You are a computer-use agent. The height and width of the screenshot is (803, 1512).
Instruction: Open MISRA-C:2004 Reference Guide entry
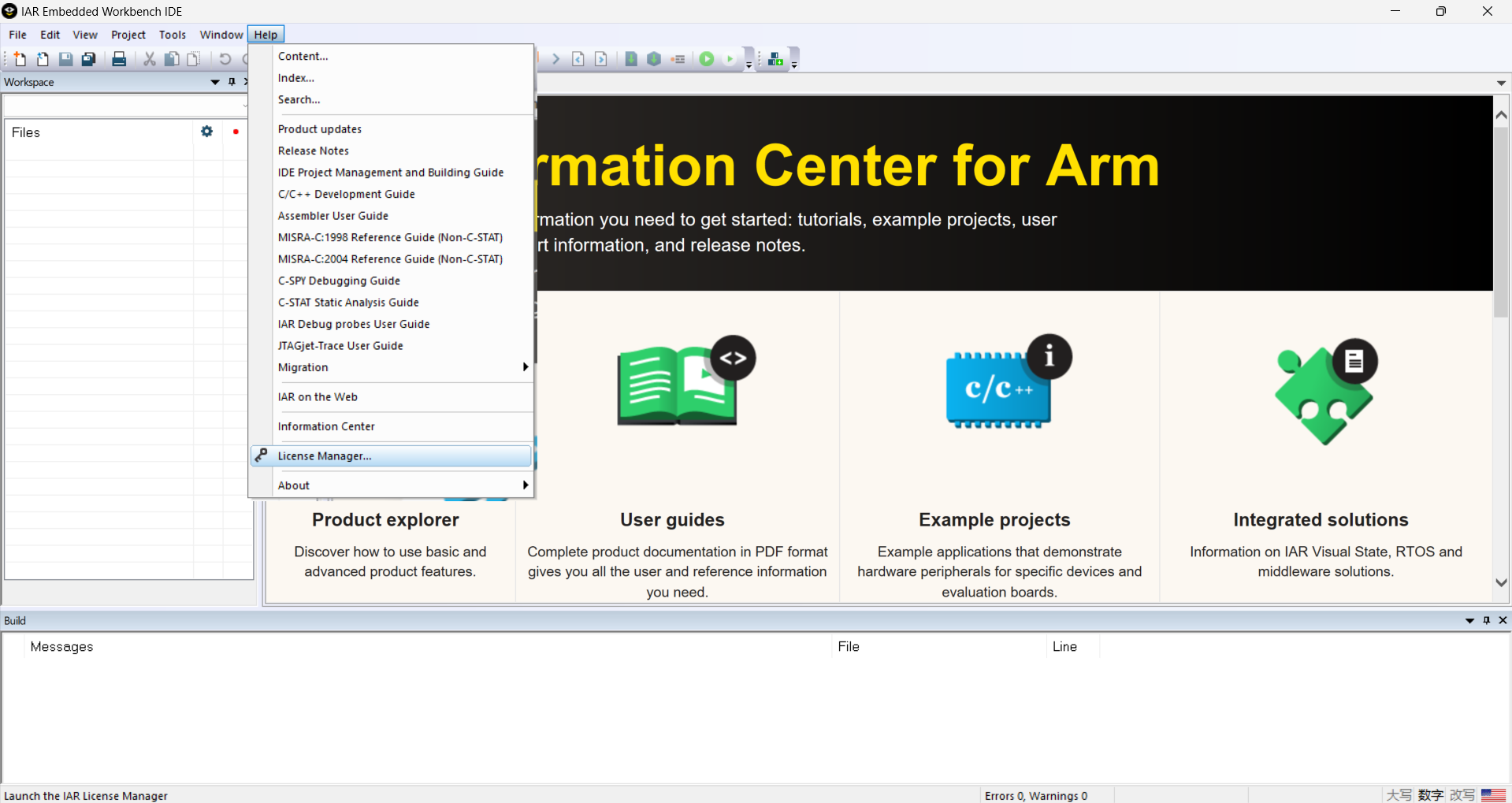click(x=391, y=259)
